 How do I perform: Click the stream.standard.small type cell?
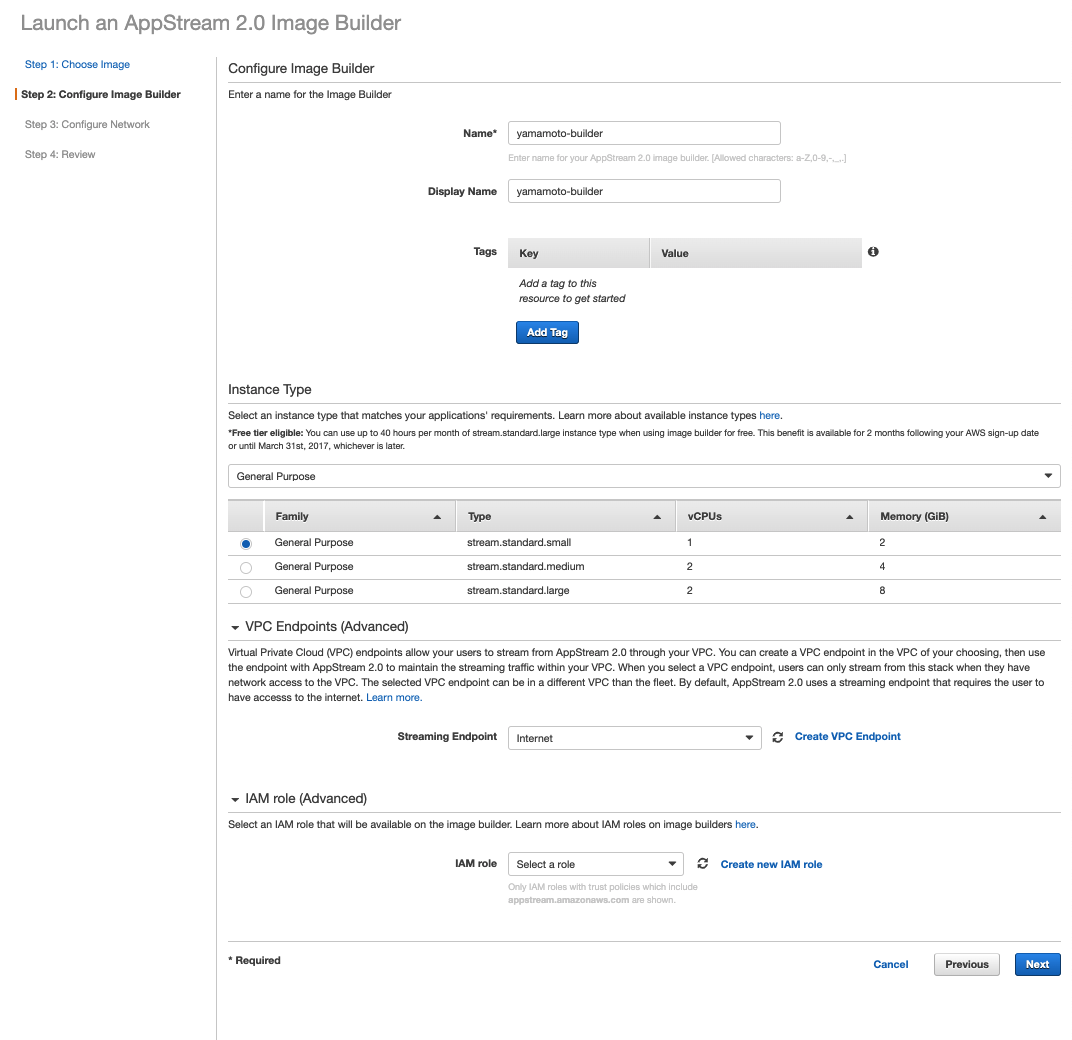point(519,542)
